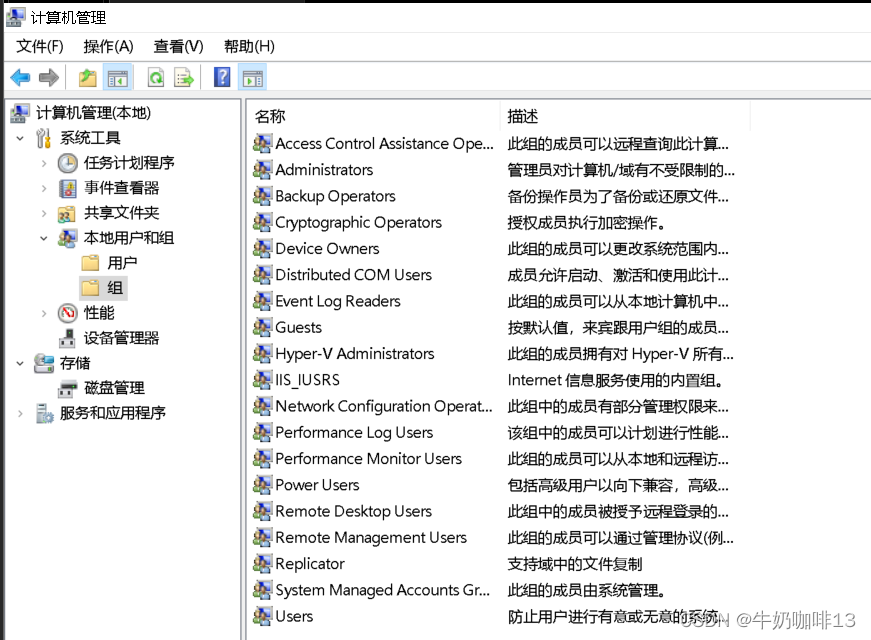Open Help with the question mark icon

(222, 77)
